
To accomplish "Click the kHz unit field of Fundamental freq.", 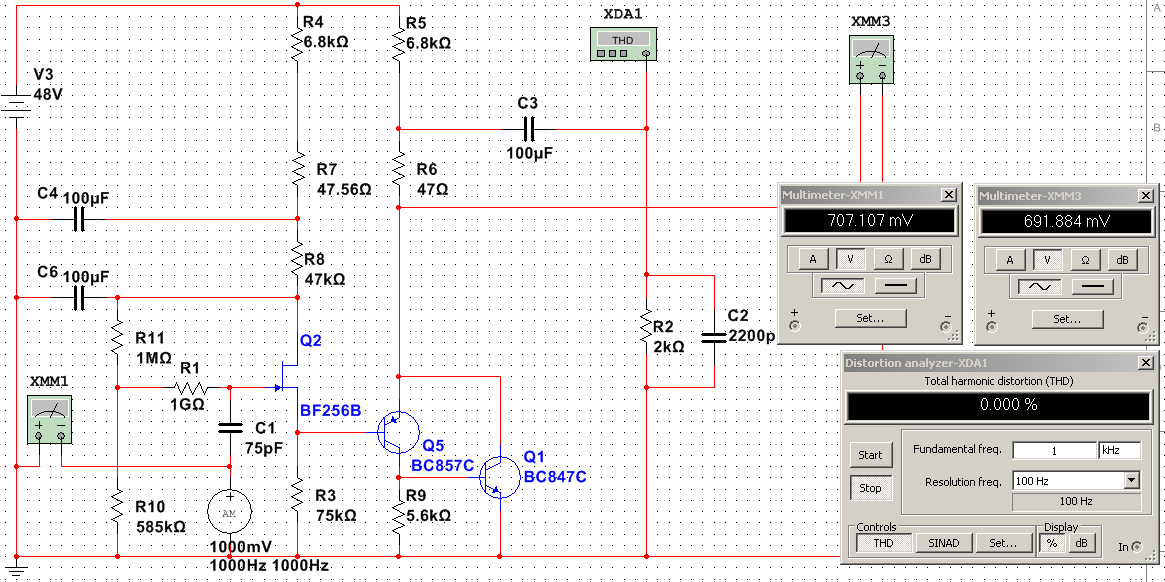I will 1120,450.
